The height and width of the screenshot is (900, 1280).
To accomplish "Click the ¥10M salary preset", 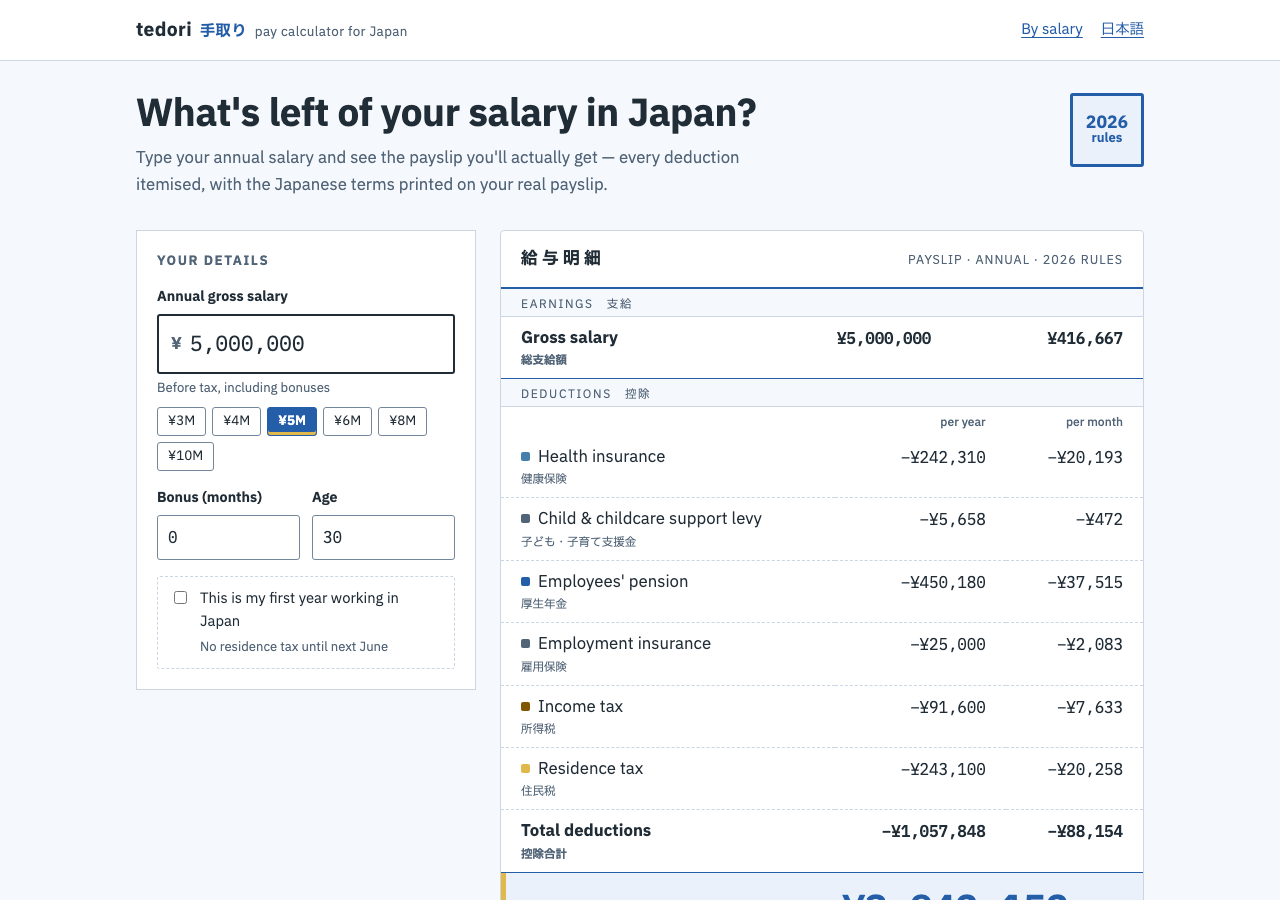I will pyautogui.click(x=185, y=456).
